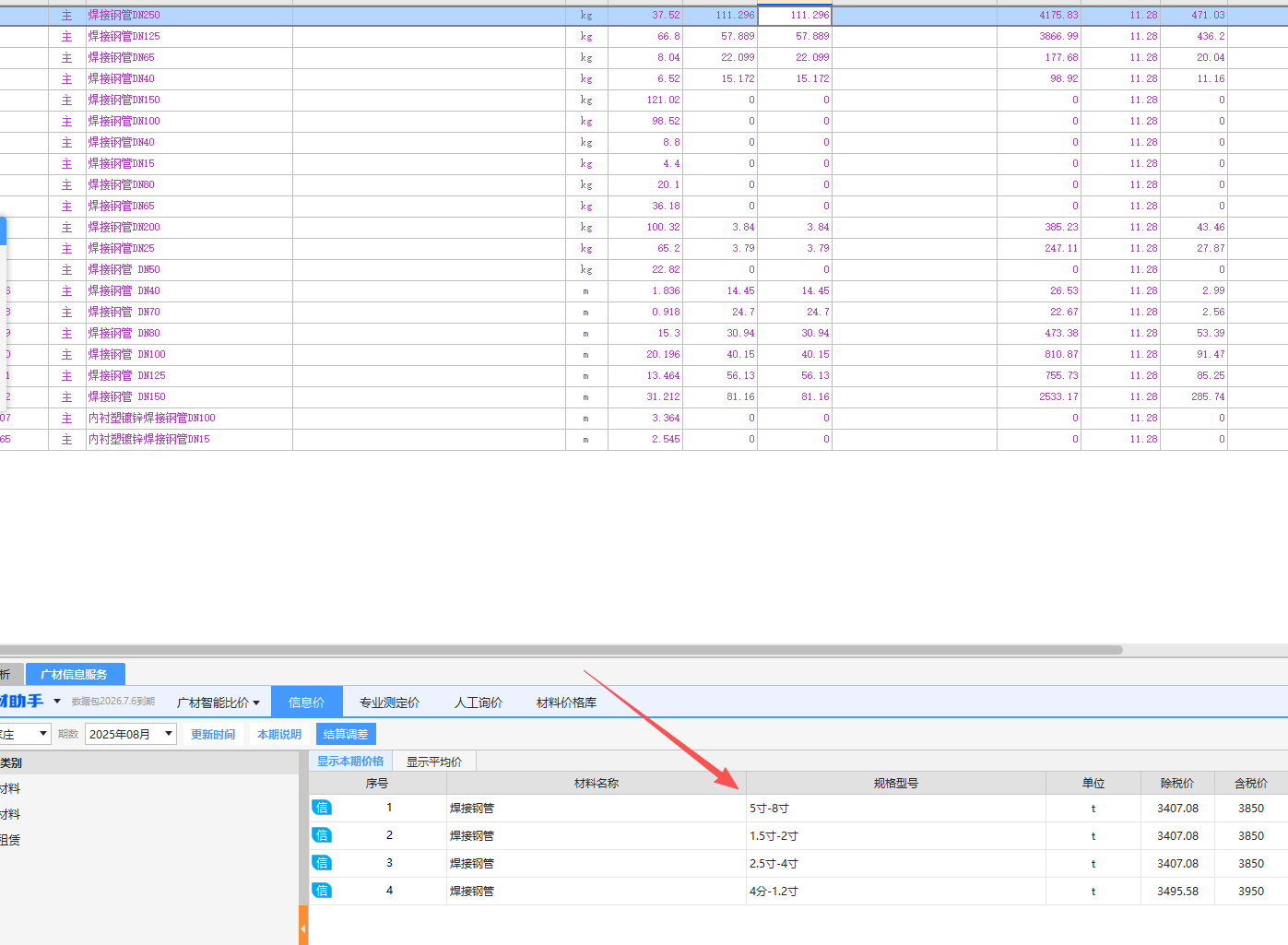Click the 主 cell in the 焊接钢管DN250 row
The image size is (1288, 945).
(x=67, y=16)
